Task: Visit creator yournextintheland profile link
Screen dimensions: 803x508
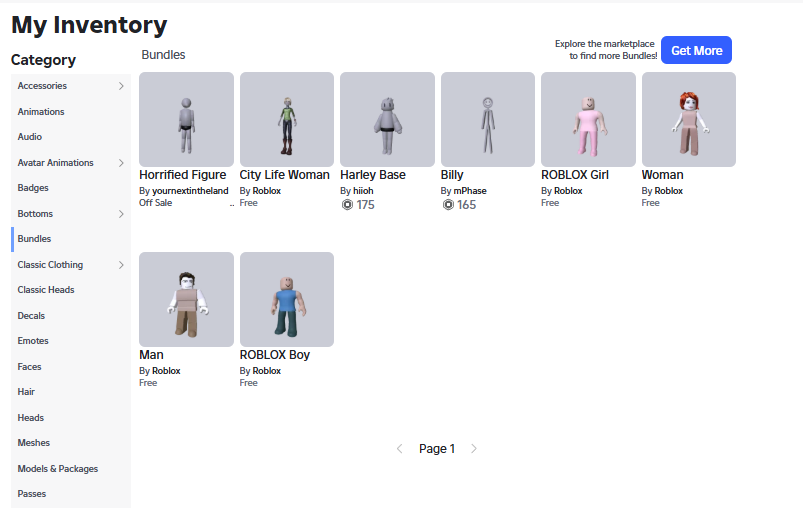Action: [x=191, y=191]
